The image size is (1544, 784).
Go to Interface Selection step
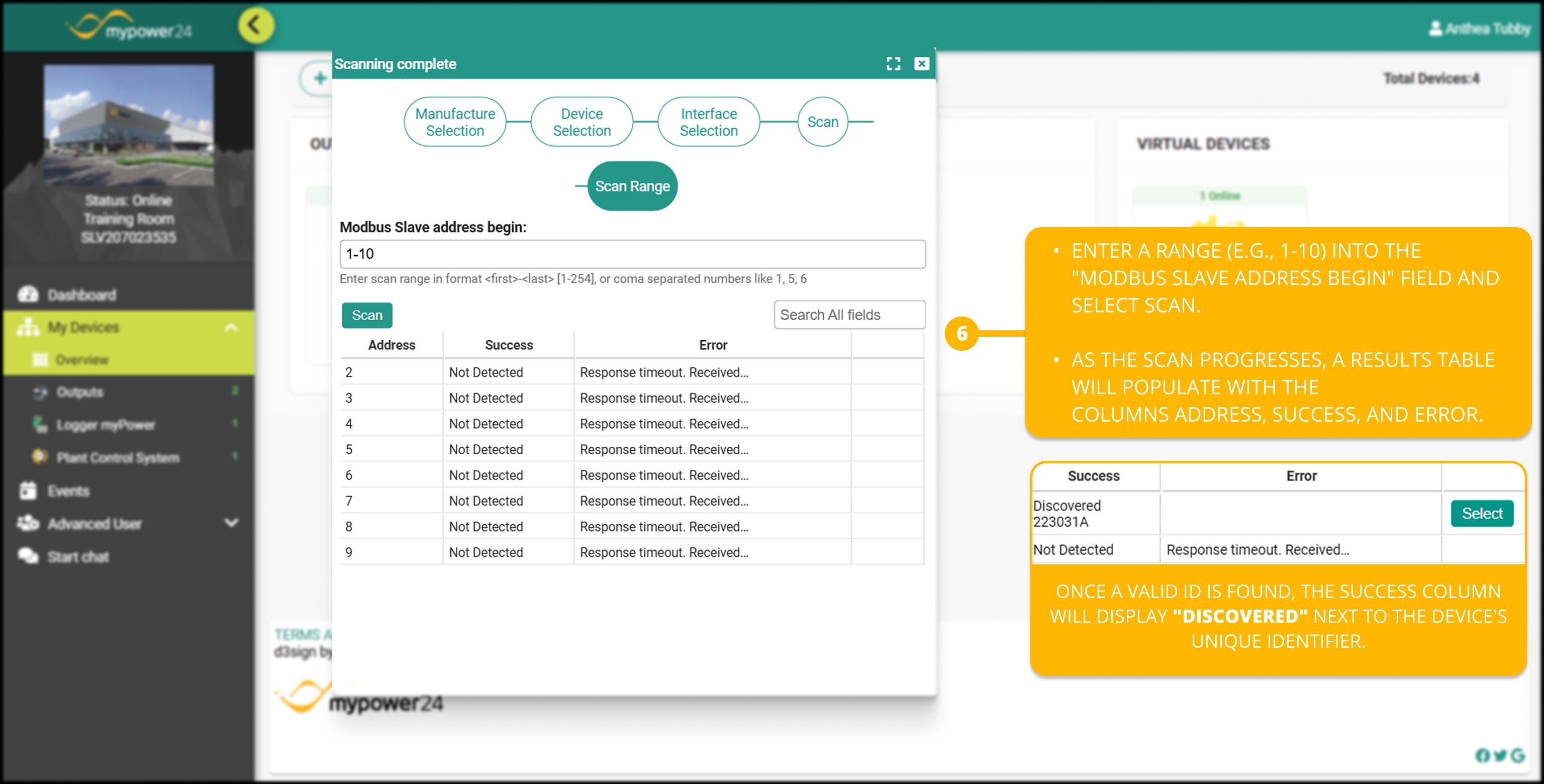(x=709, y=122)
